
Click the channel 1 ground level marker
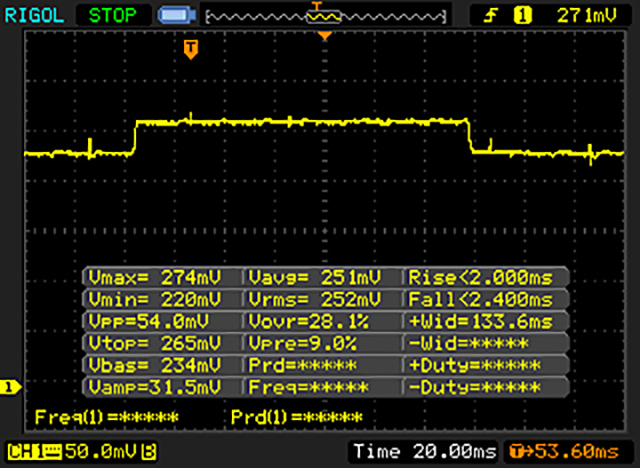click(11, 387)
